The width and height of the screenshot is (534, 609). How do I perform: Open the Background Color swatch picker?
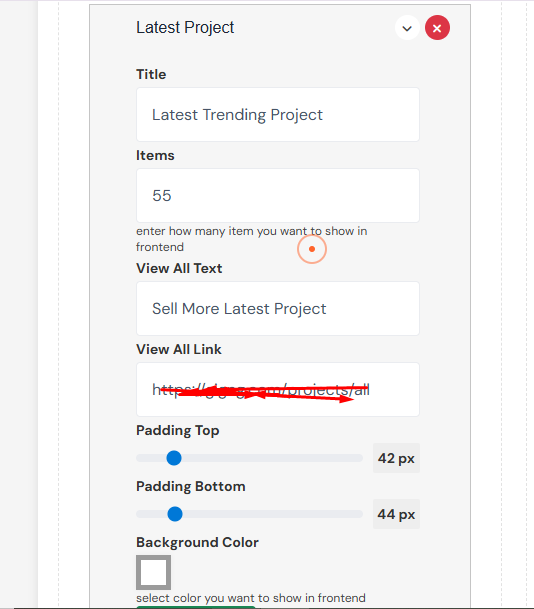(153, 572)
